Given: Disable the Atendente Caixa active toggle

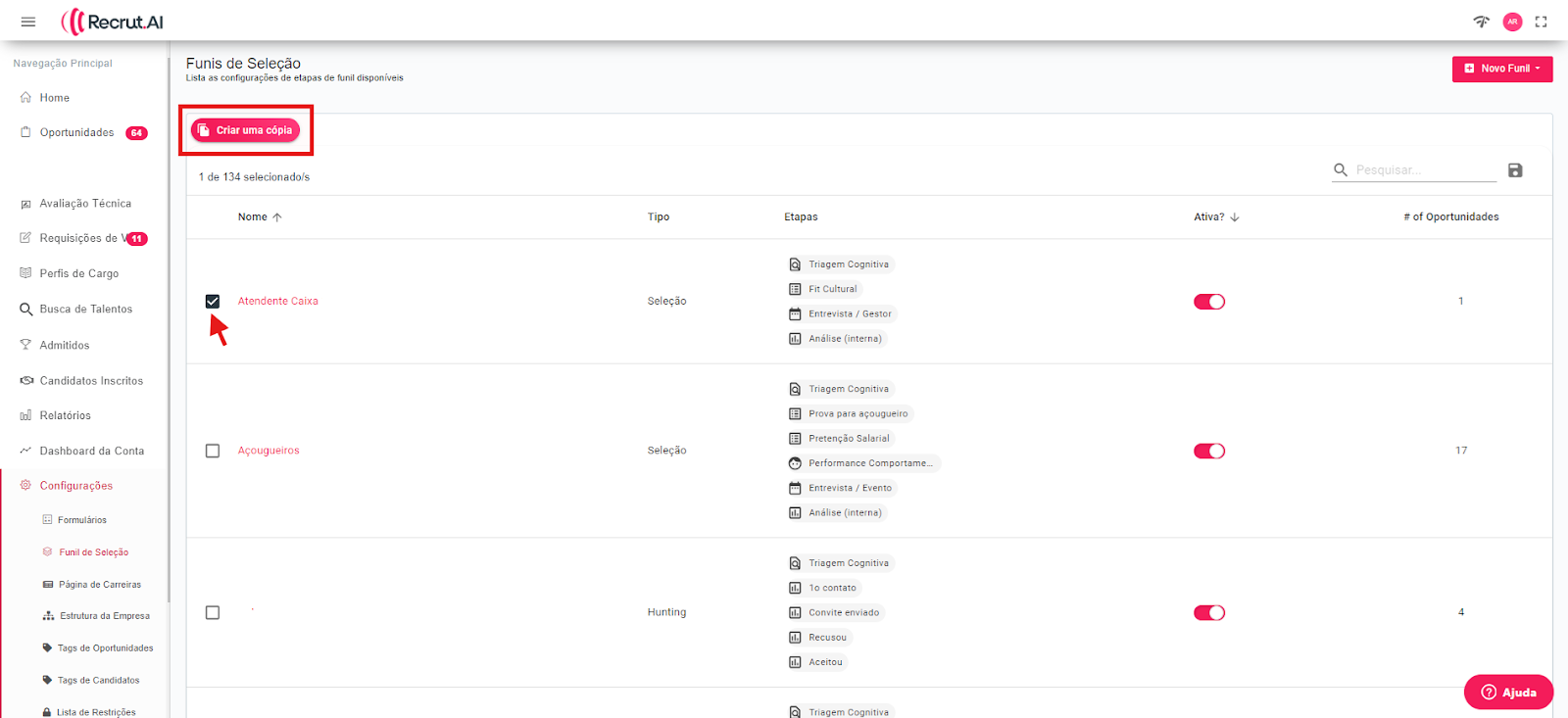Looking at the screenshot, I should 1209,302.
